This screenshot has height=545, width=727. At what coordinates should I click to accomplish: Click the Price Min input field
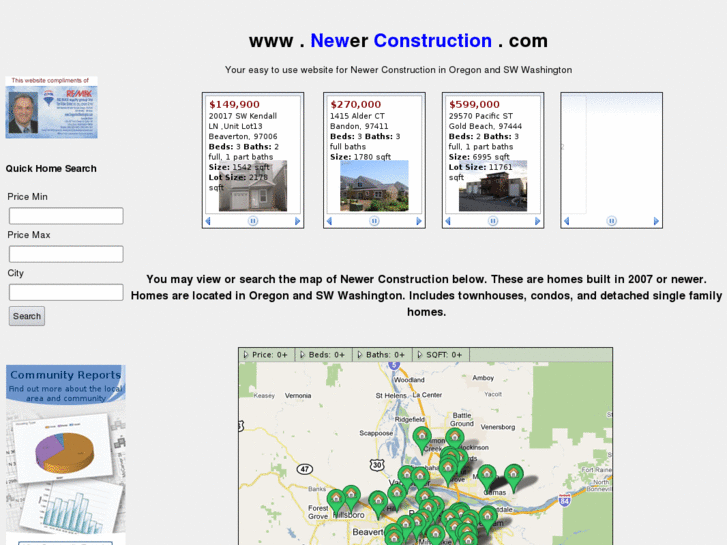(66, 216)
